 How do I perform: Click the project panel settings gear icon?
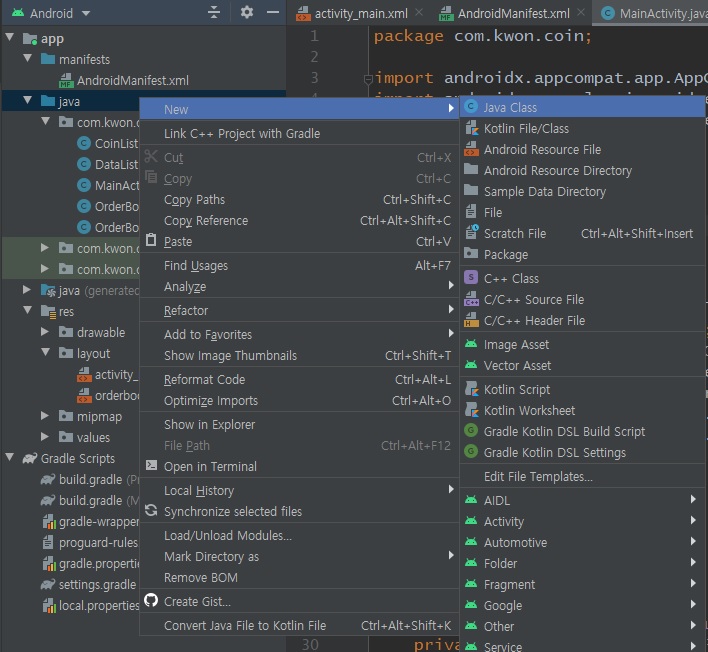(x=247, y=12)
